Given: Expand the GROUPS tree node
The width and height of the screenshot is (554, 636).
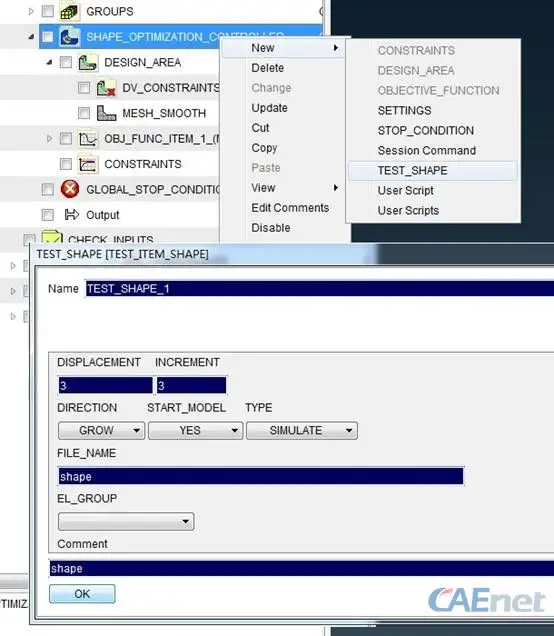Looking at the screenshot, I should coord(31,12).
